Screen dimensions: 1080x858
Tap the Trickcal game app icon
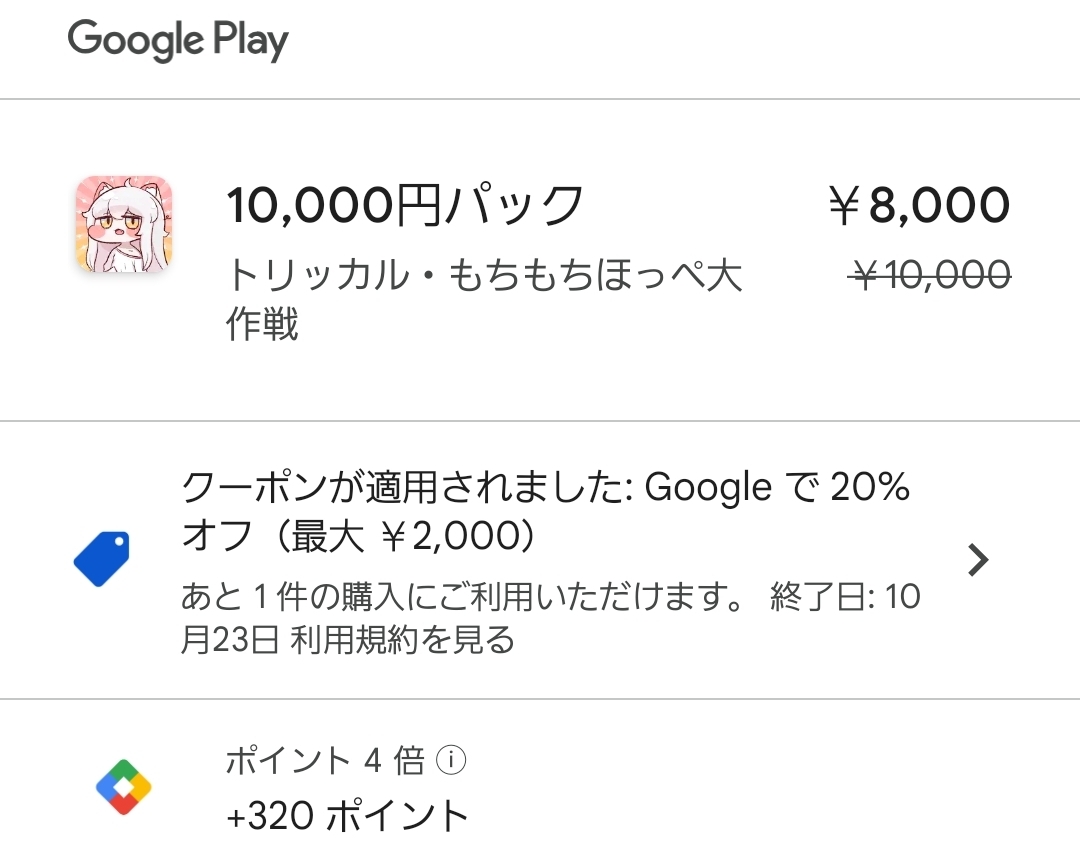(124, 224)
